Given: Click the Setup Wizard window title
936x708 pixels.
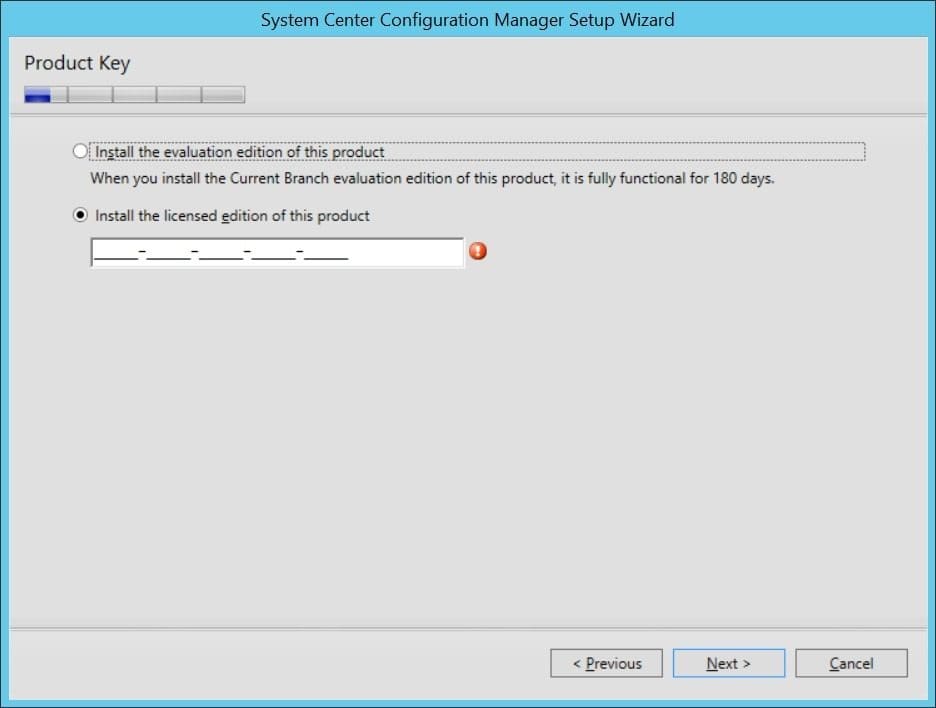Looking at the screenshot, I should (467, 20).
